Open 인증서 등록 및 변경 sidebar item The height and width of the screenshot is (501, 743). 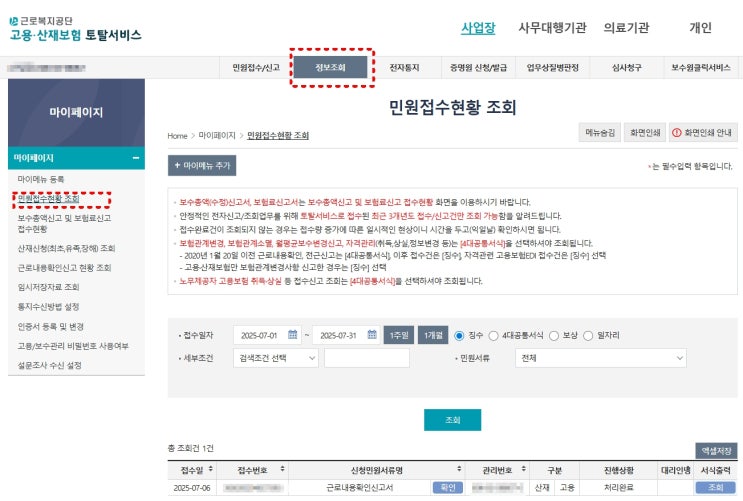[x=51, y=327]
